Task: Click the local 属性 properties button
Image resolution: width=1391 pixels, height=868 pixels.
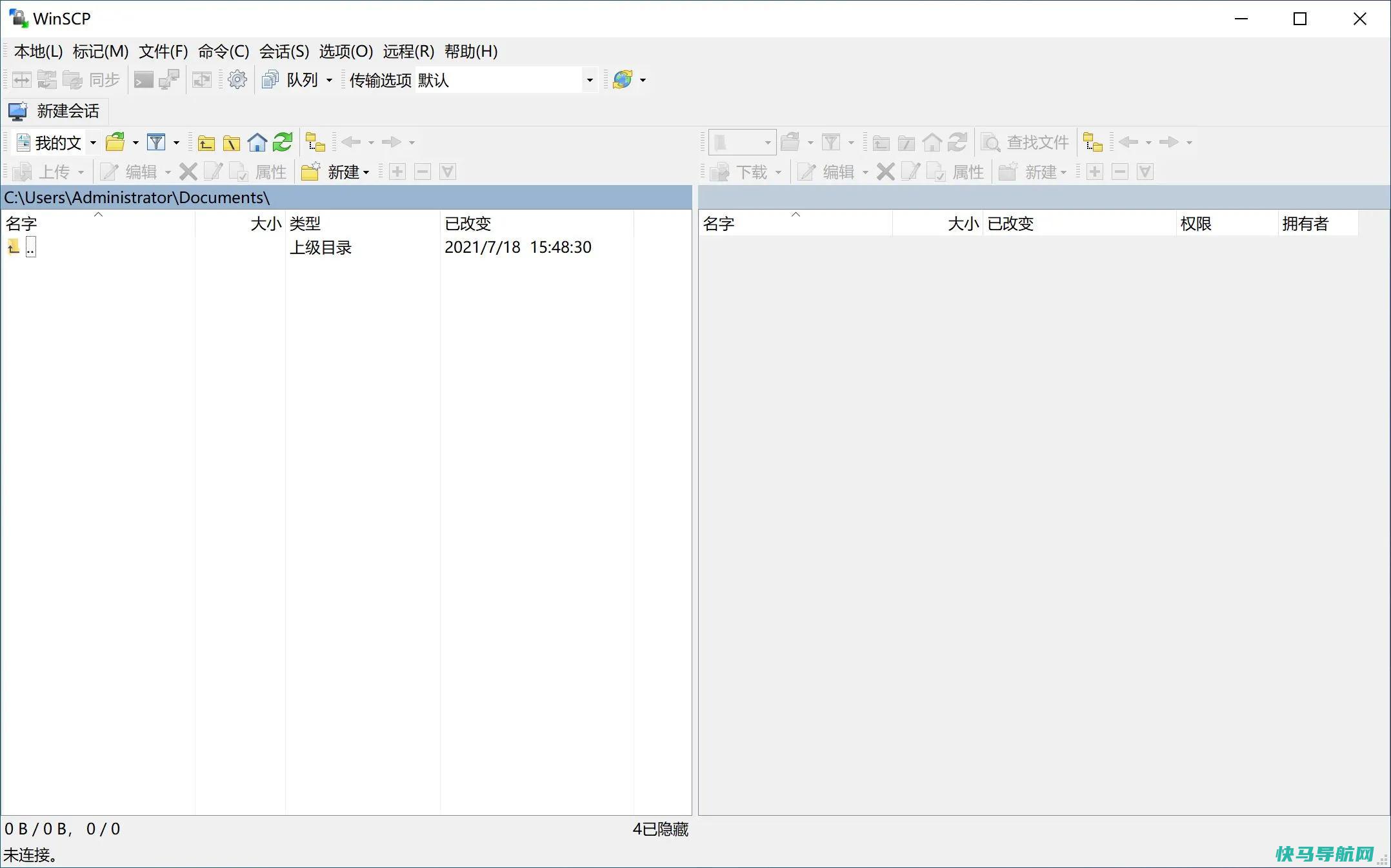Action: pos(258,172)
